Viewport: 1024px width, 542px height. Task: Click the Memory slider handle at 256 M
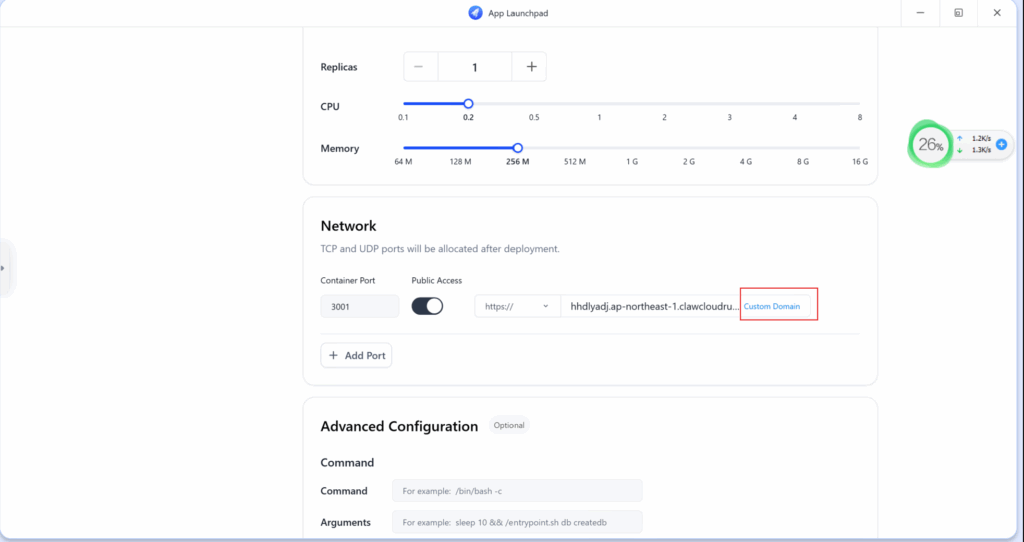(x=518, y=148)
